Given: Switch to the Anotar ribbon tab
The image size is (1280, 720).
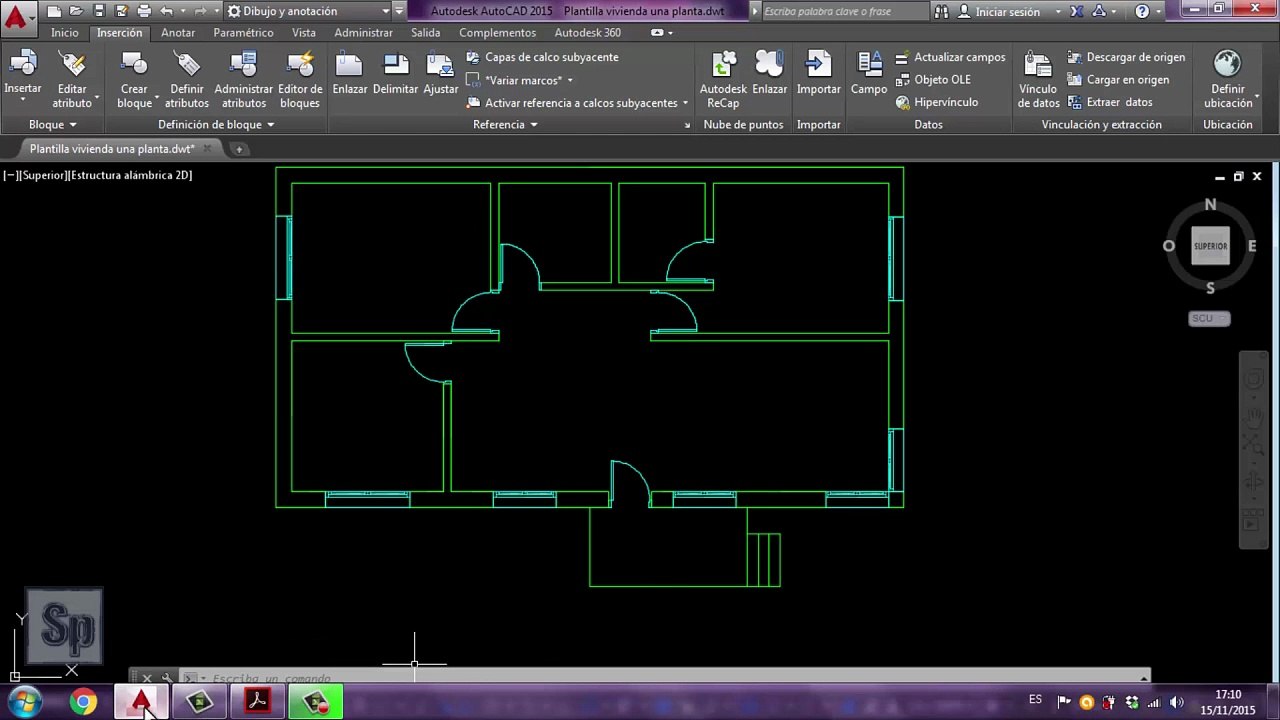Looking at the screenshot, I should click(x=178, y=33).
